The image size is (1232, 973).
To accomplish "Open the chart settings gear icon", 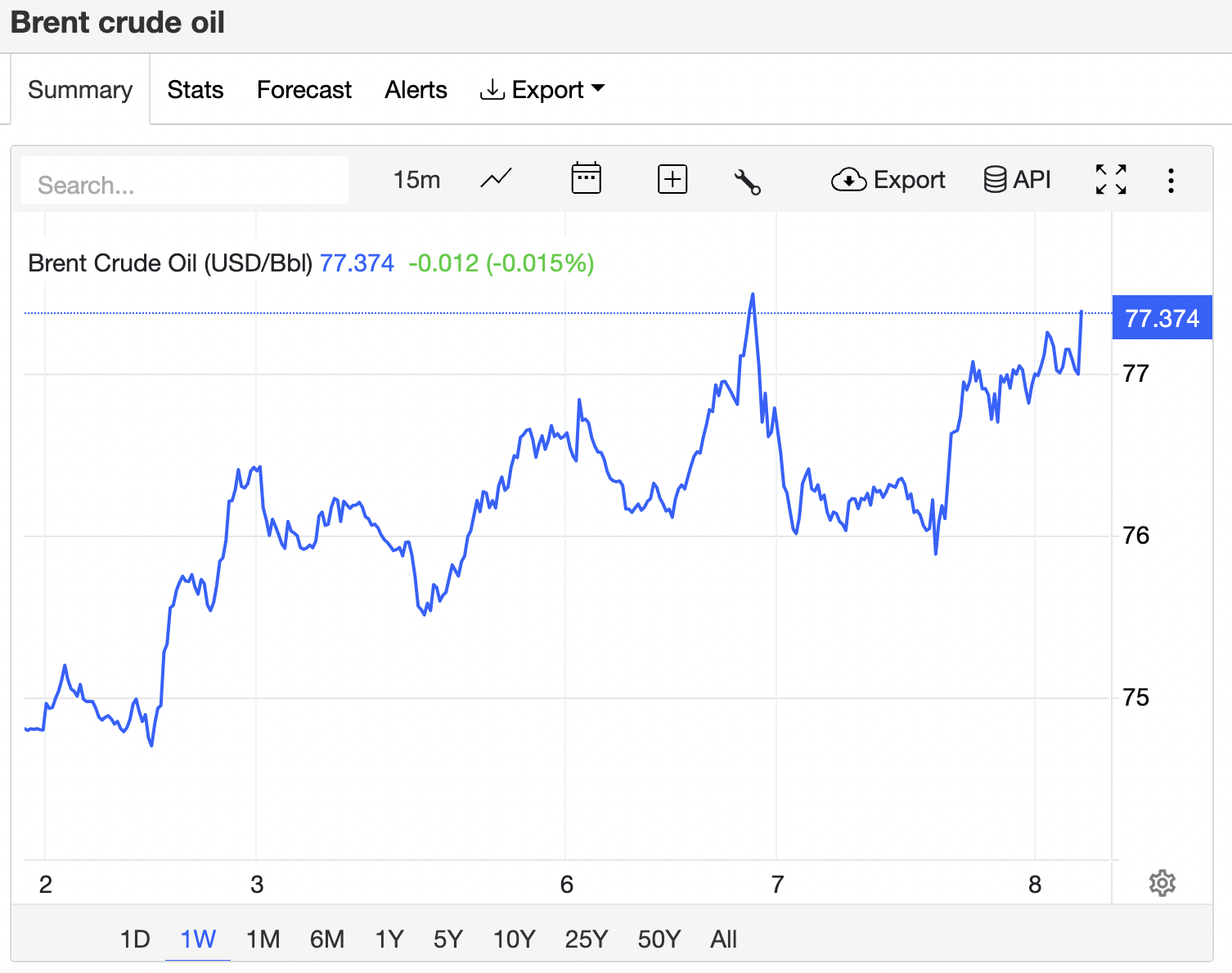I will click(1162, 883).
